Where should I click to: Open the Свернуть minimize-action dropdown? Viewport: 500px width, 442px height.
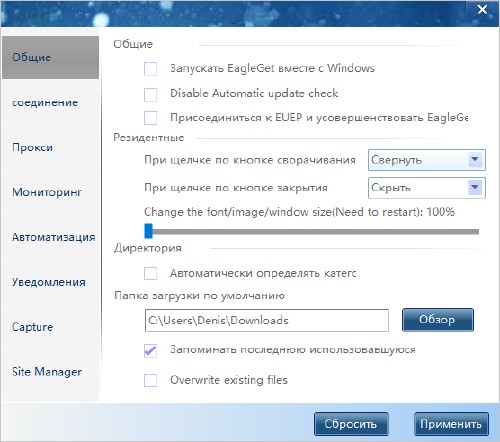pyautogui.click(x=427, y=160)
